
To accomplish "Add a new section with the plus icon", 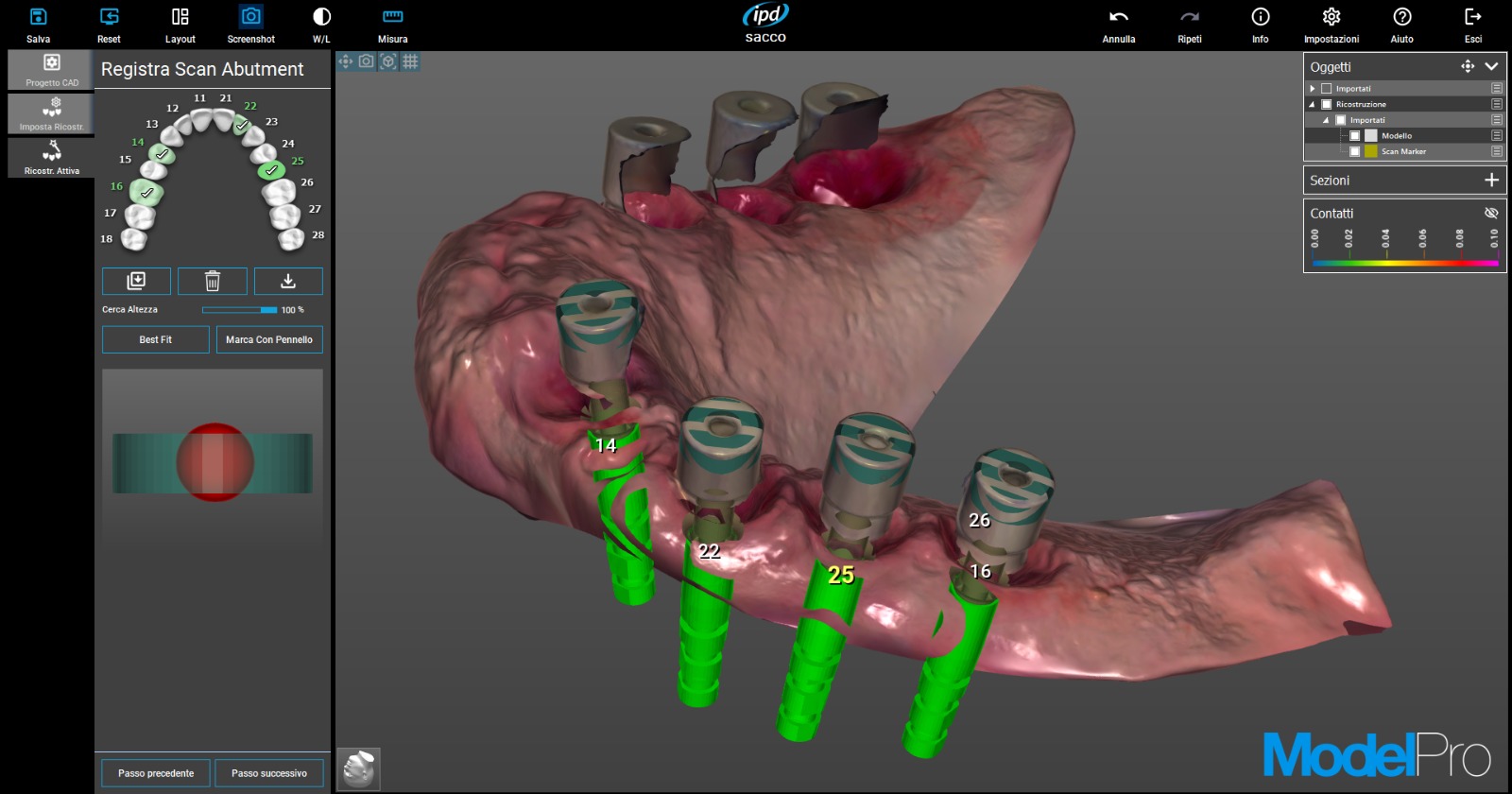I will [x=1491, y=180].
